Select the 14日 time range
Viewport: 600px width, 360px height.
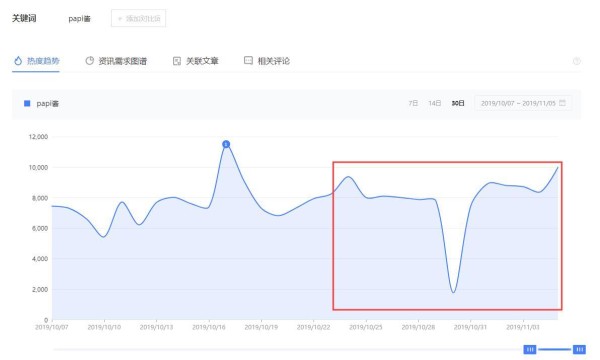pos(435,103)
